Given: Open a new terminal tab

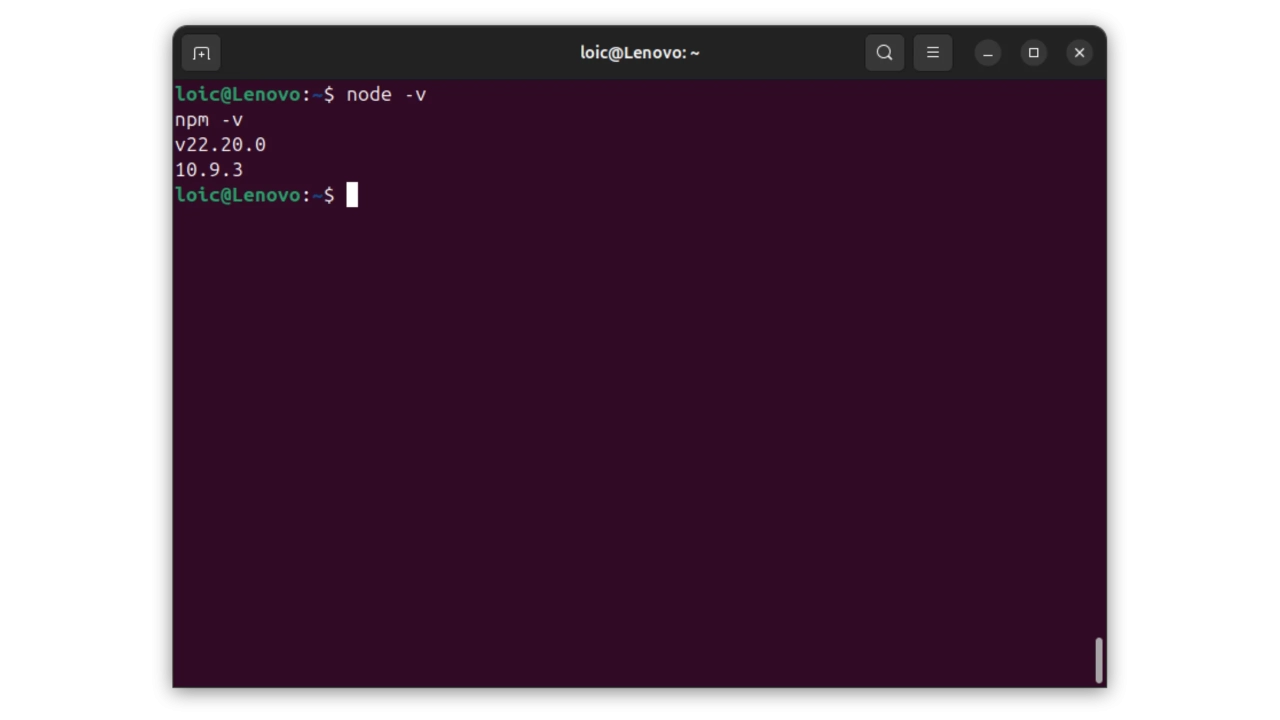Looking at the screenshot, I should coord(201,53).
